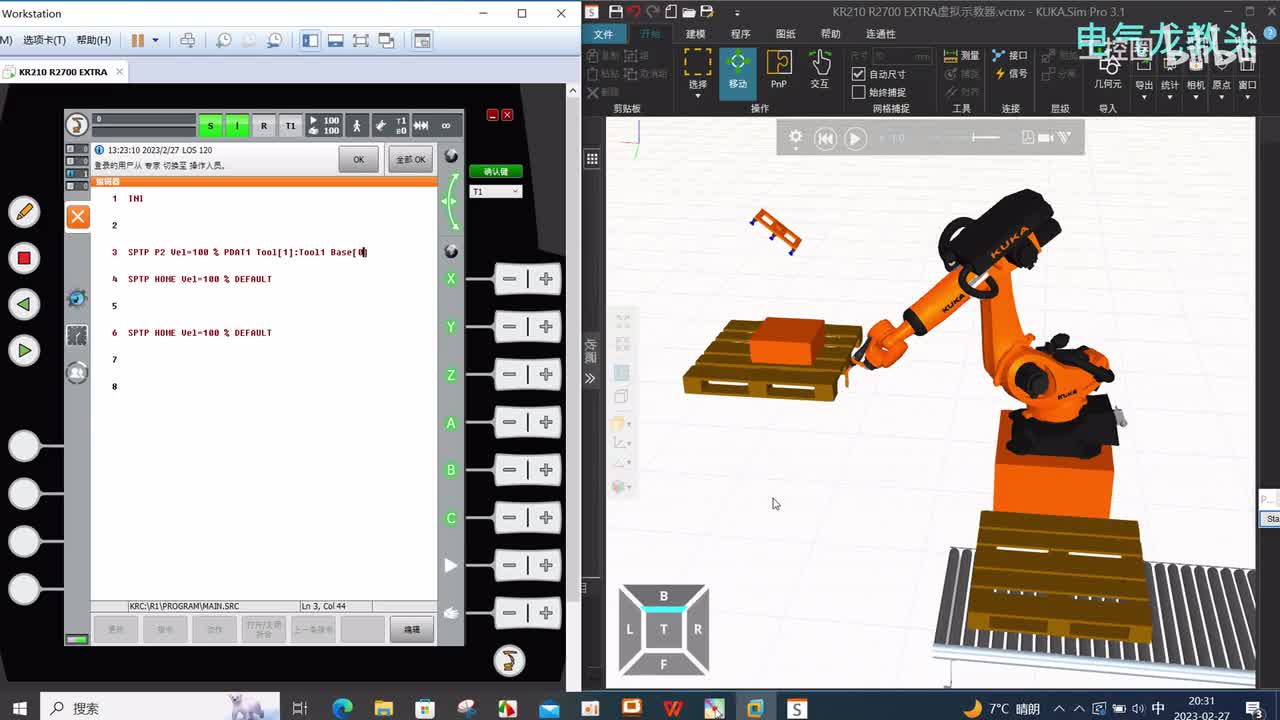This screenshot has height=720, width=1280.
Task: Play the simulation in the 3D view
Action: click(x=855, y=139)
